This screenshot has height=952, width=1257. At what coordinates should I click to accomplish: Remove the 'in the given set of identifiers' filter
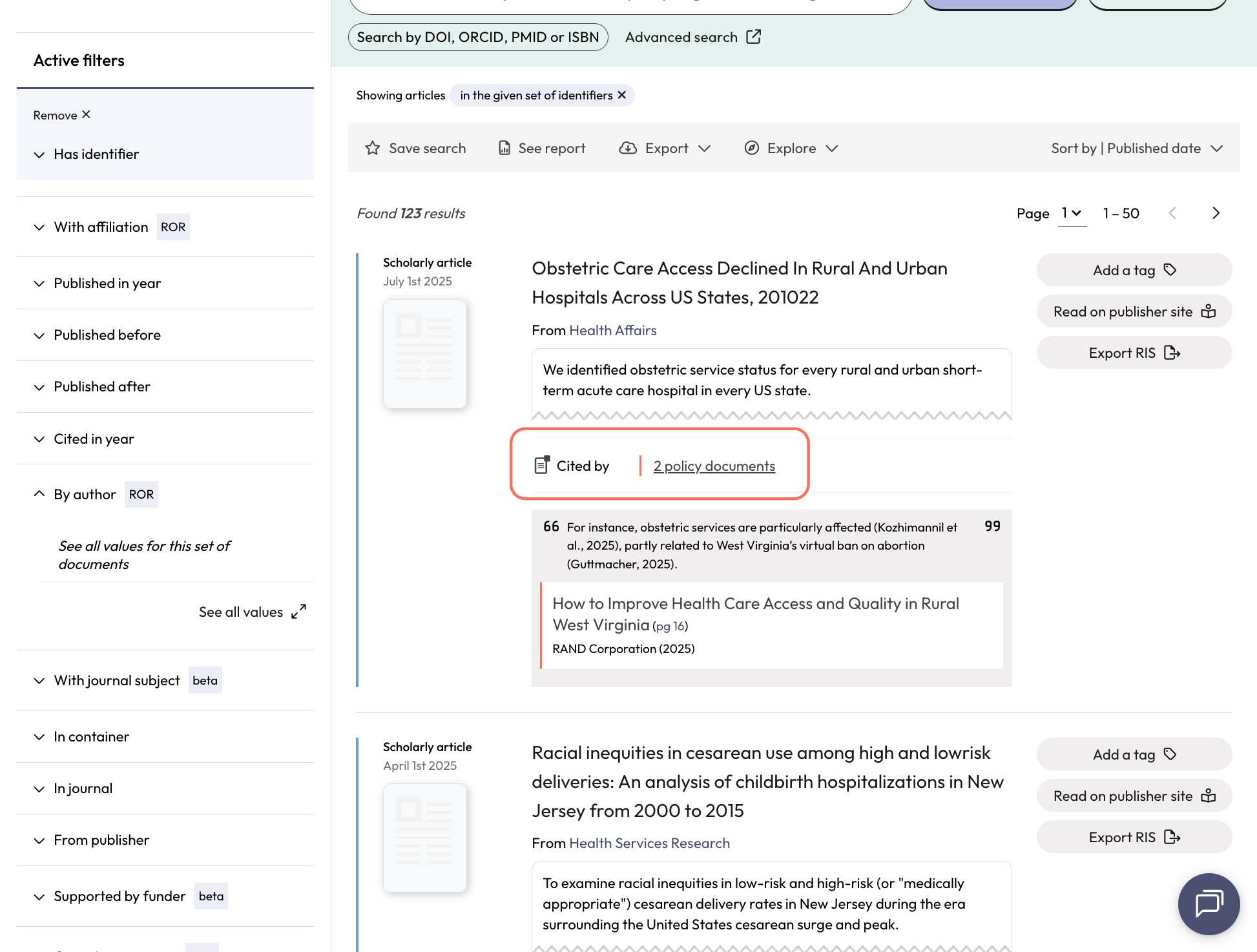[622, 95]
